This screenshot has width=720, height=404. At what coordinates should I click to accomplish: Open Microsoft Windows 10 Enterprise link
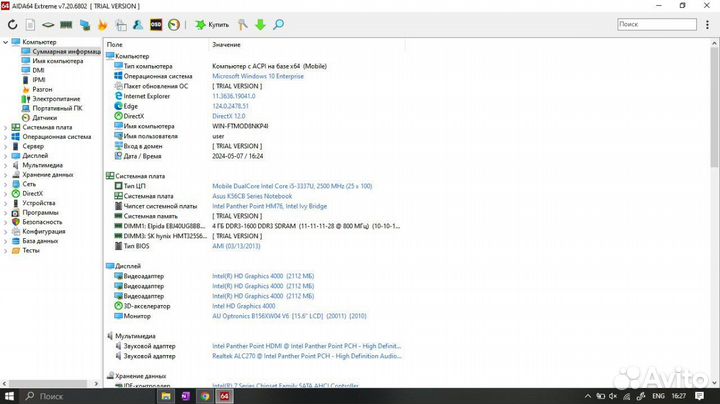coord(258,76)
